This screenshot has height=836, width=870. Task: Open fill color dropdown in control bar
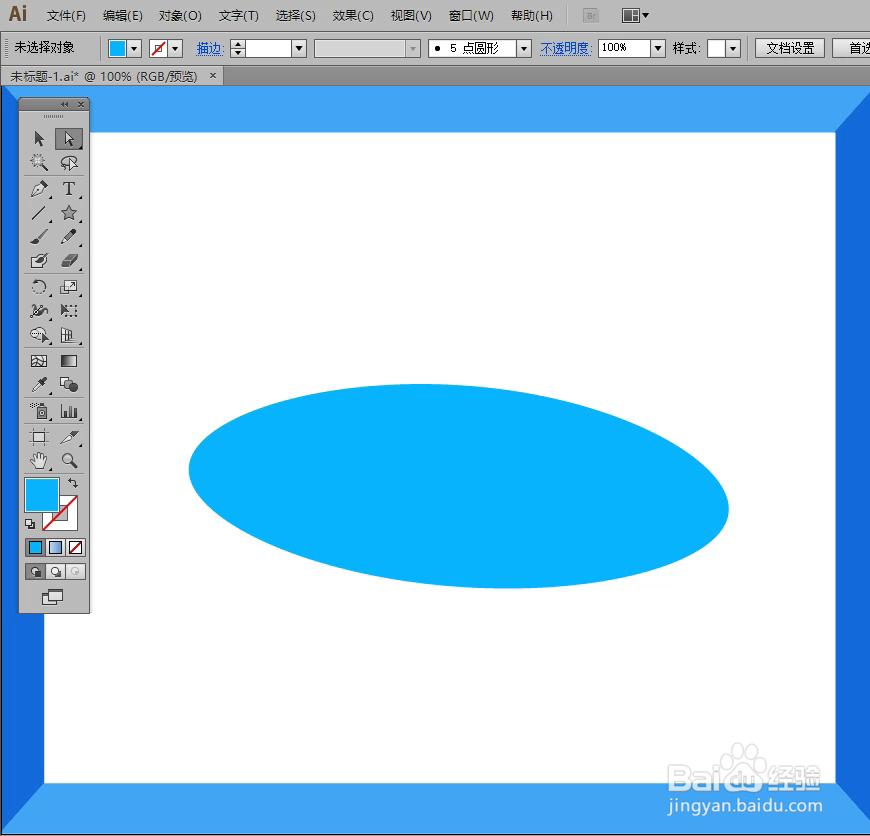[x=134, y=49]
